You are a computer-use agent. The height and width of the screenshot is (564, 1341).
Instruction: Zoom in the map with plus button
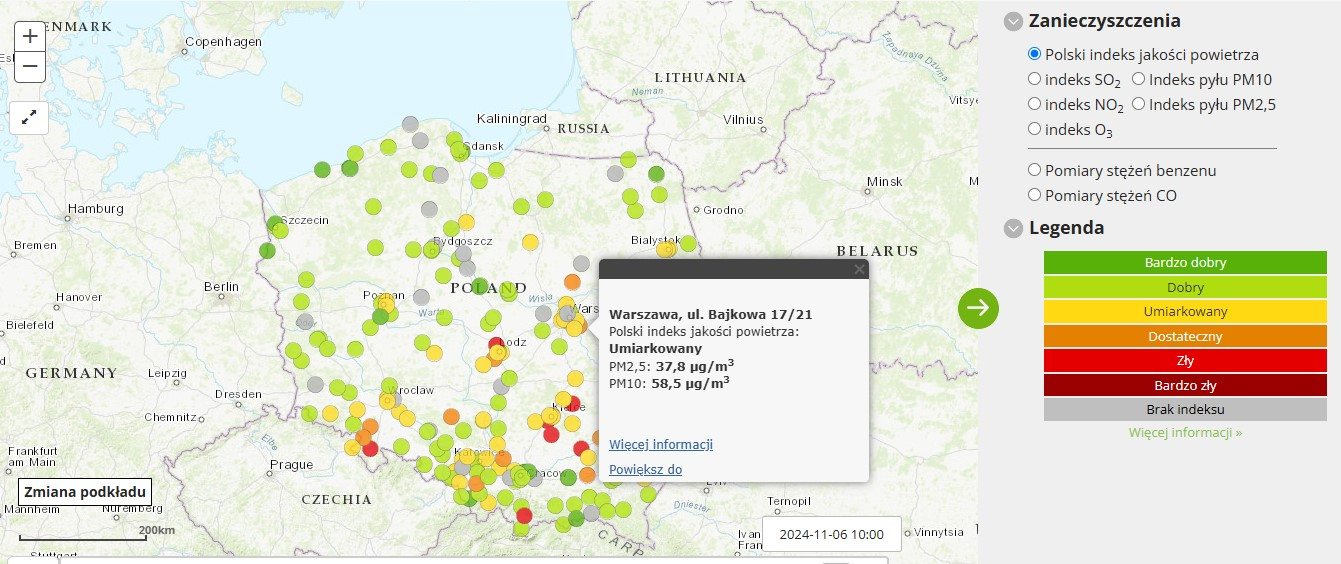point(30,36)
